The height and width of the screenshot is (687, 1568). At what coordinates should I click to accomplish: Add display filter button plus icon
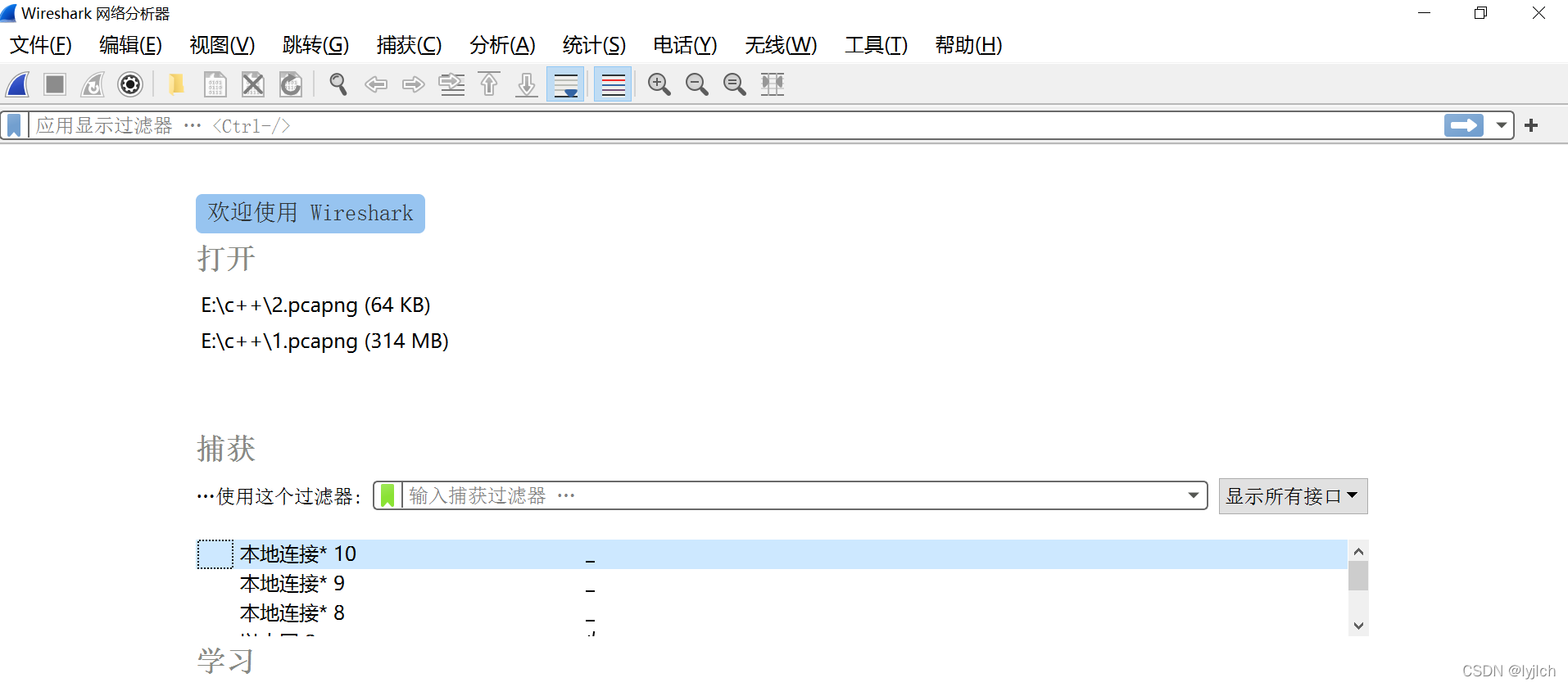[x=1531, y=125]
